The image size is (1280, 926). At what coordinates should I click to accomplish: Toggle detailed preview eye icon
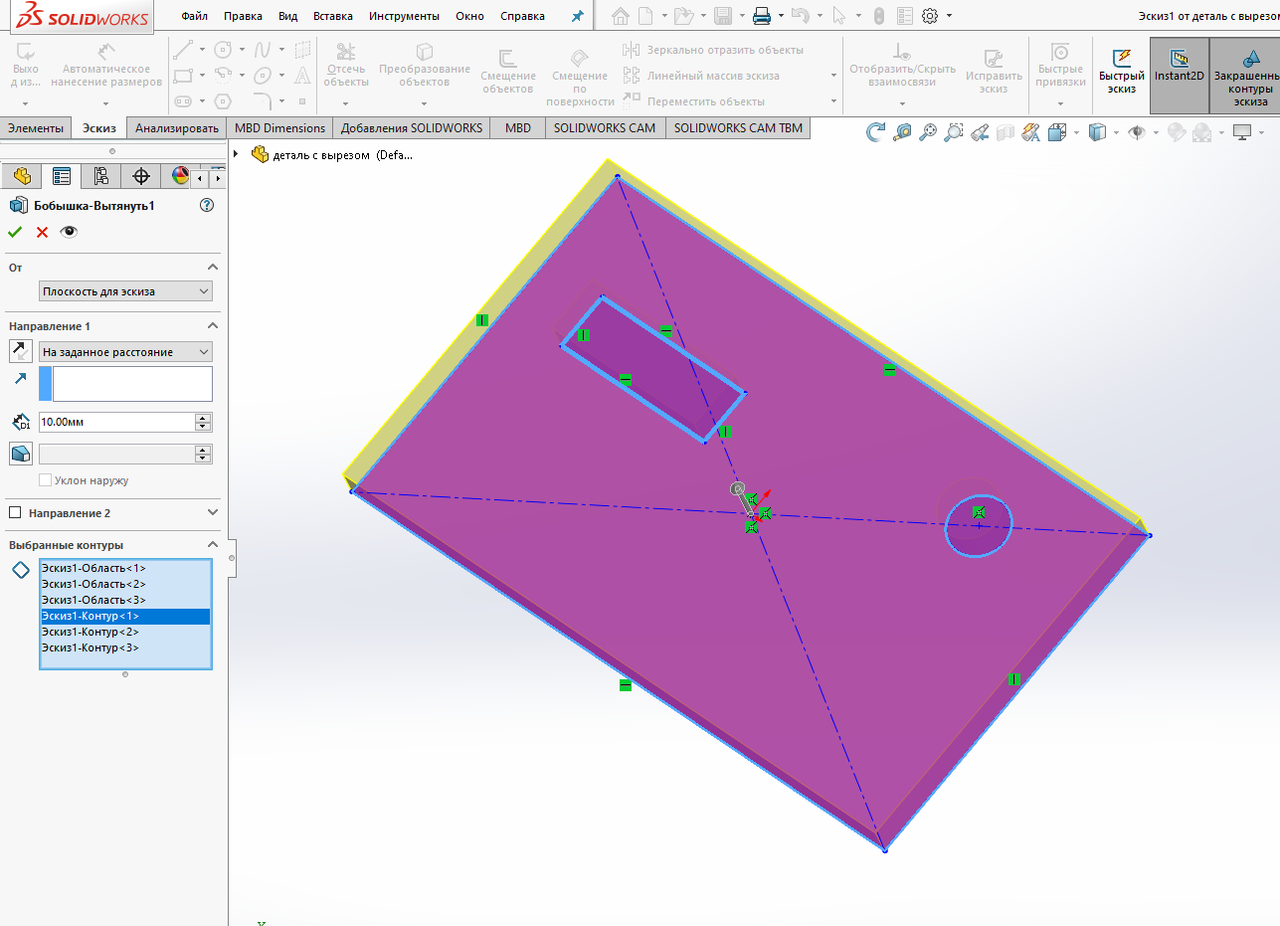68,232
